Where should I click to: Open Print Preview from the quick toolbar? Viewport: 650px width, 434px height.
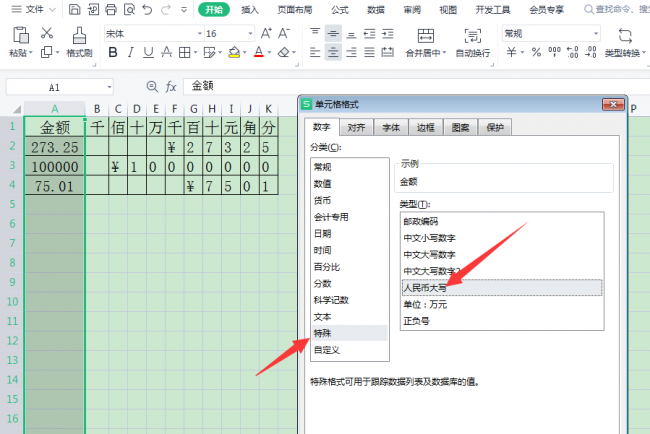[129, 9]
